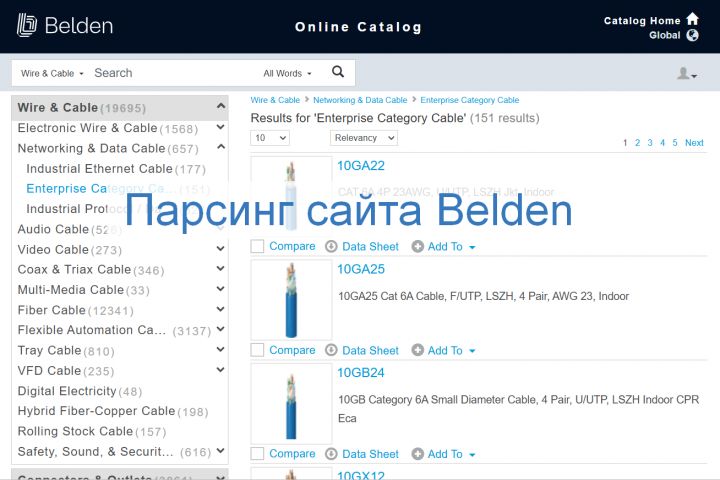Open the results-per-page dropdown showing 10
This screenshot has width=720, height=480.
[270, 138]
